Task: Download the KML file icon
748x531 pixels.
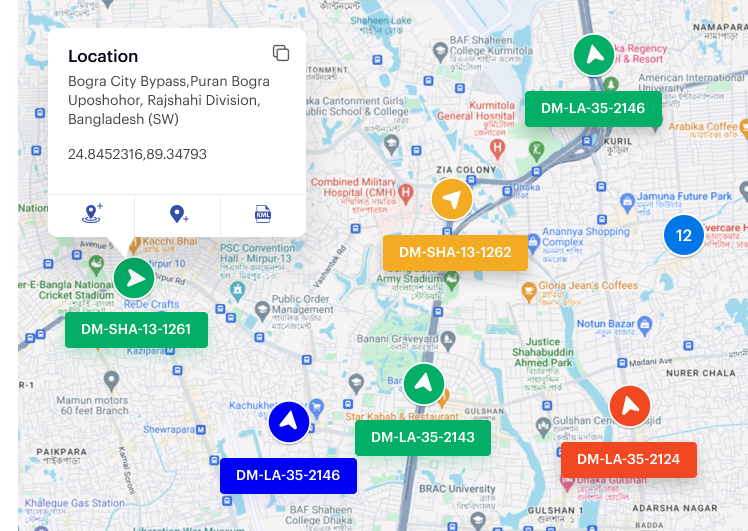Action: (x=263, y=214)
